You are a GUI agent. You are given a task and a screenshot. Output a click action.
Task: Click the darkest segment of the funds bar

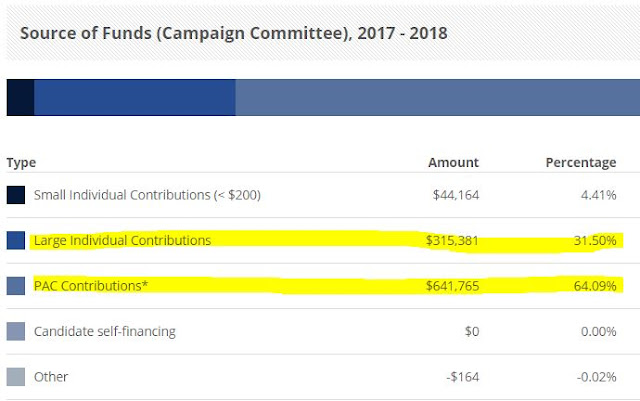pyautogui.click(x=20, y=98)
